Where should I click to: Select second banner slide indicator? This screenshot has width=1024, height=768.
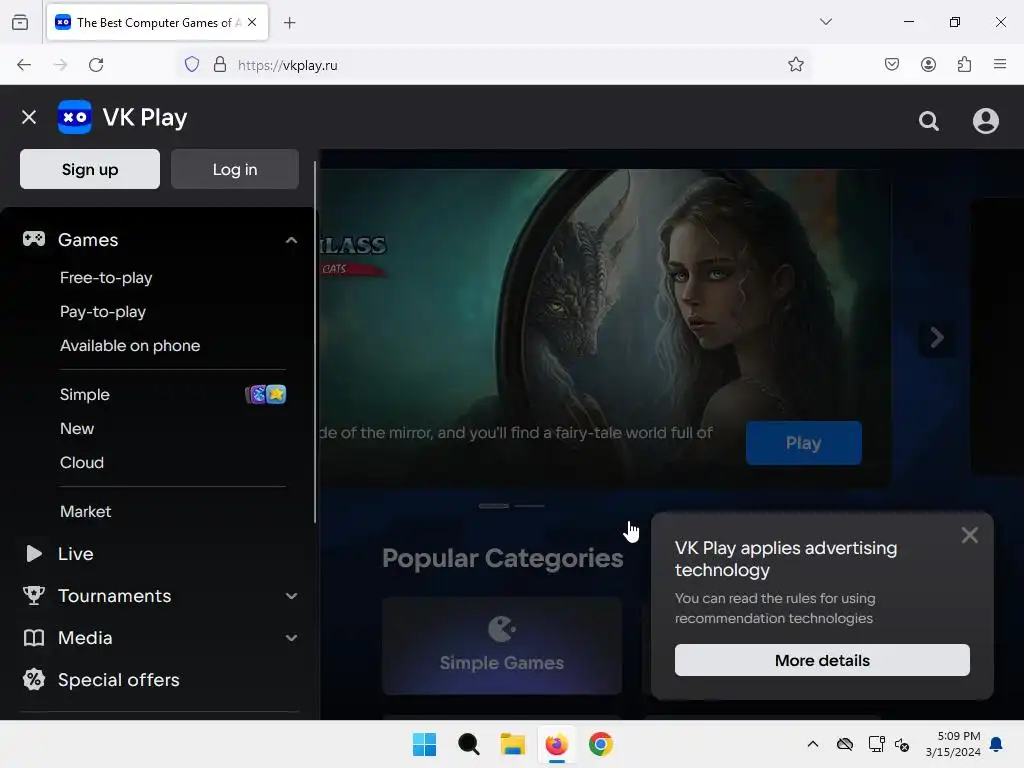[529, 505]
